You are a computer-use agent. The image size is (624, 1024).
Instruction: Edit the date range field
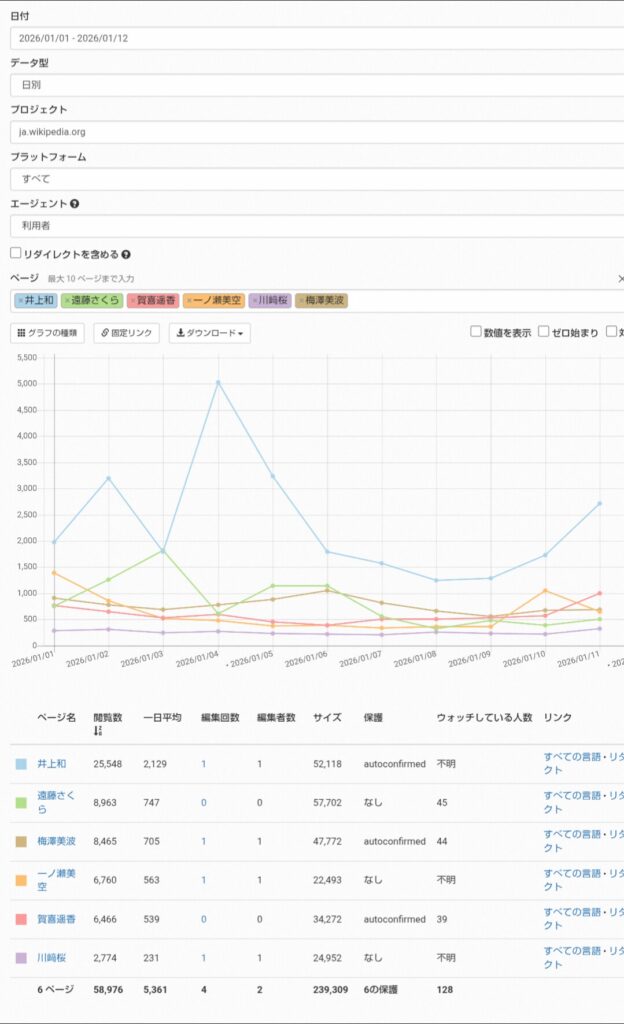click(317, 38)
